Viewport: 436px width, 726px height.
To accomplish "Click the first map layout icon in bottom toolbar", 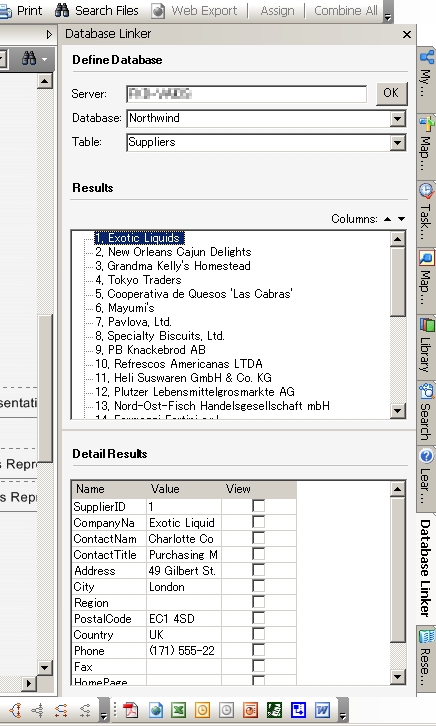I will [16, 710].
